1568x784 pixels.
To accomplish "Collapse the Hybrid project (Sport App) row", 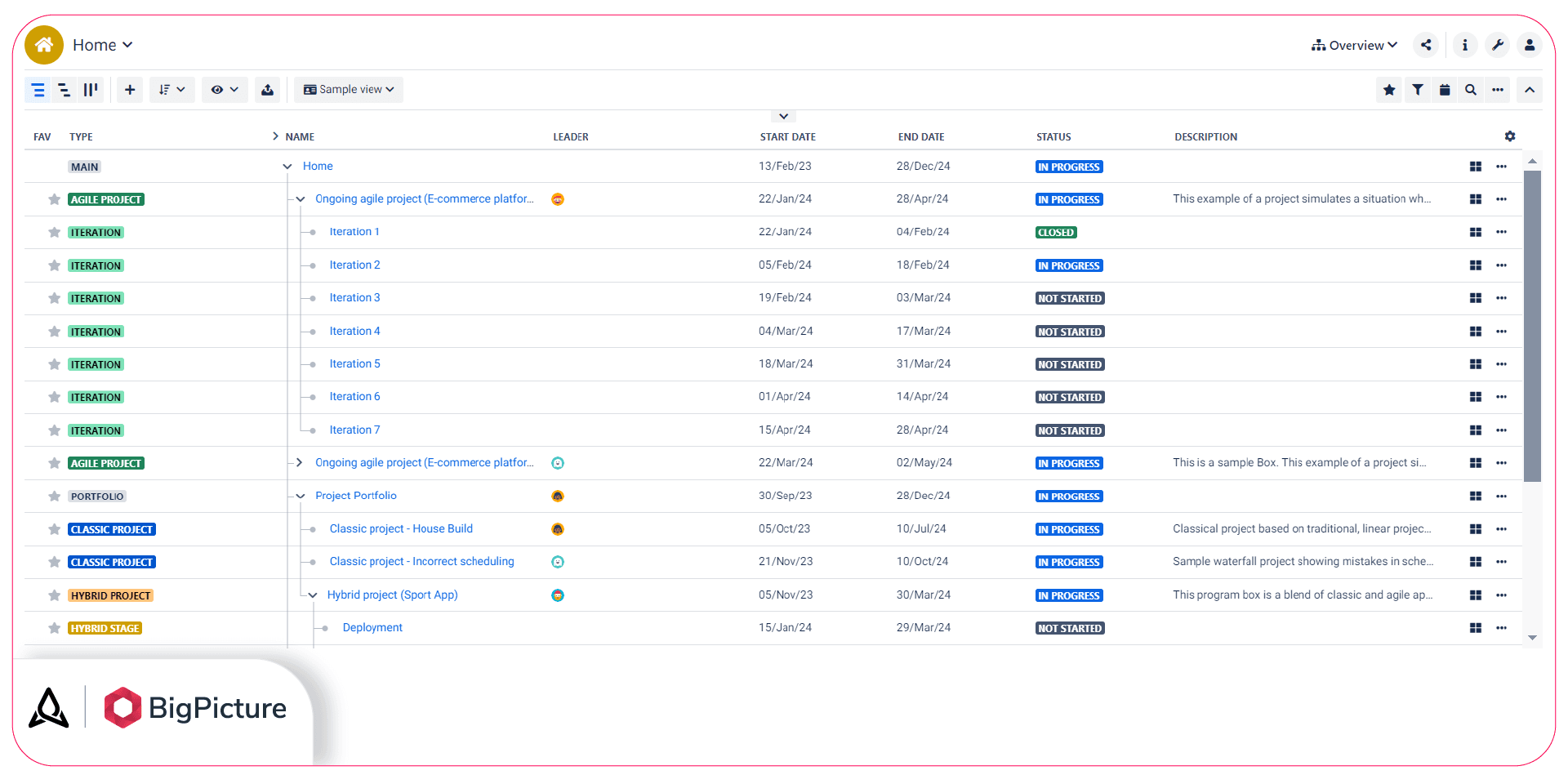I will (313, 595).
